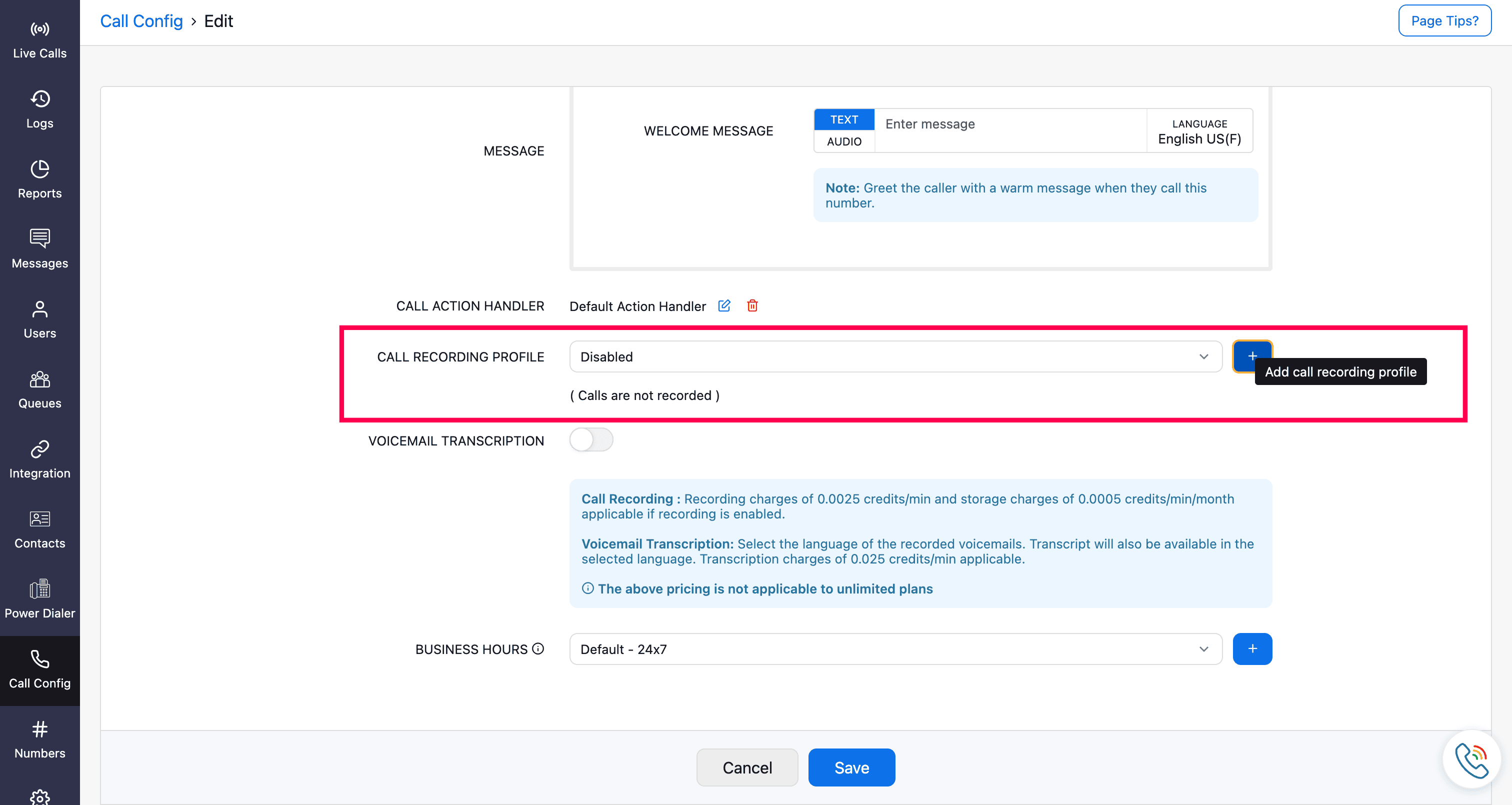Switch welcome message type to AUDIO
Image resolution: width=1512 pixels, height=805 pixels.
844,141
